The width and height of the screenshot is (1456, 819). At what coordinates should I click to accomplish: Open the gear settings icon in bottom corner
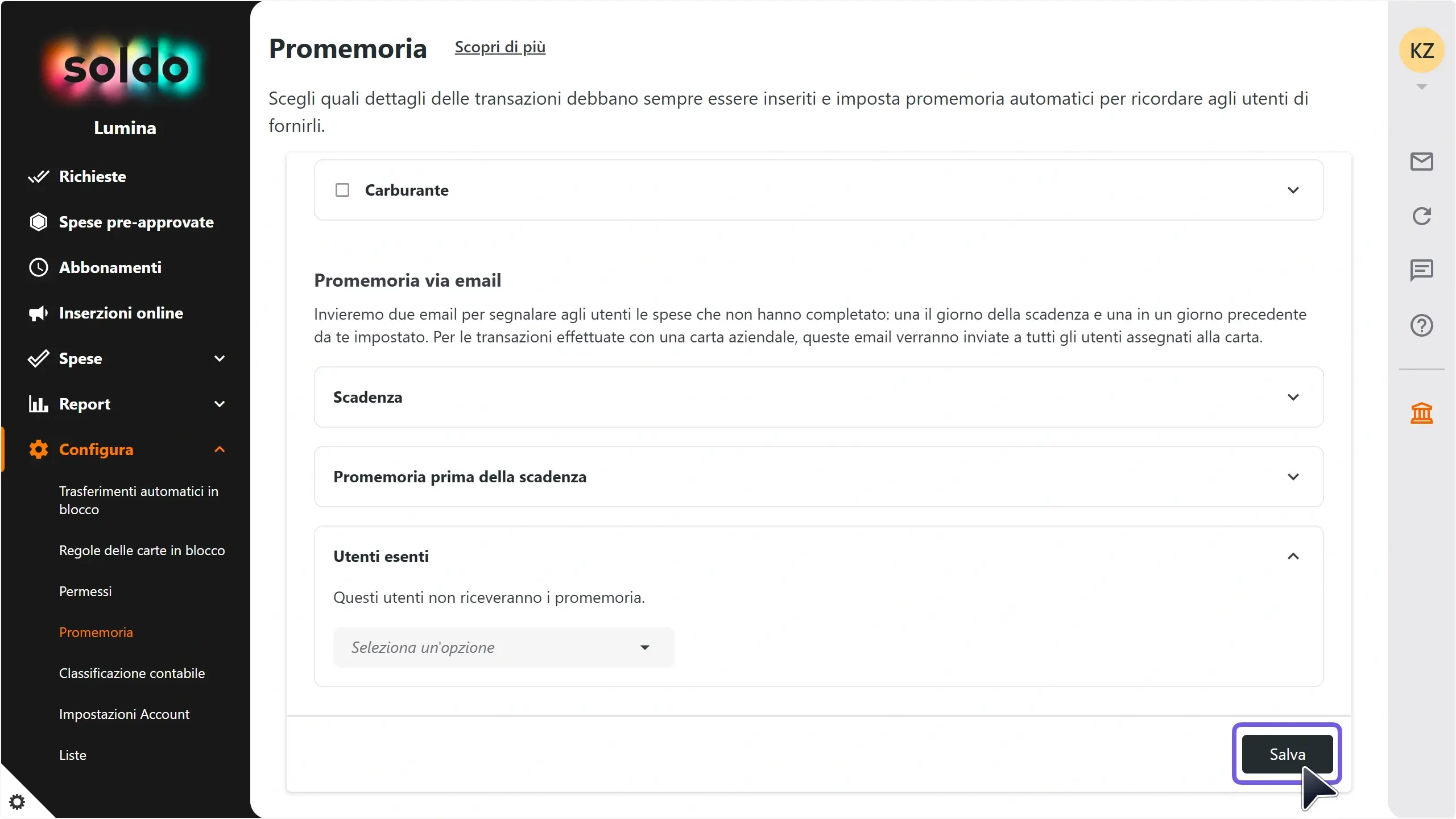17,802
